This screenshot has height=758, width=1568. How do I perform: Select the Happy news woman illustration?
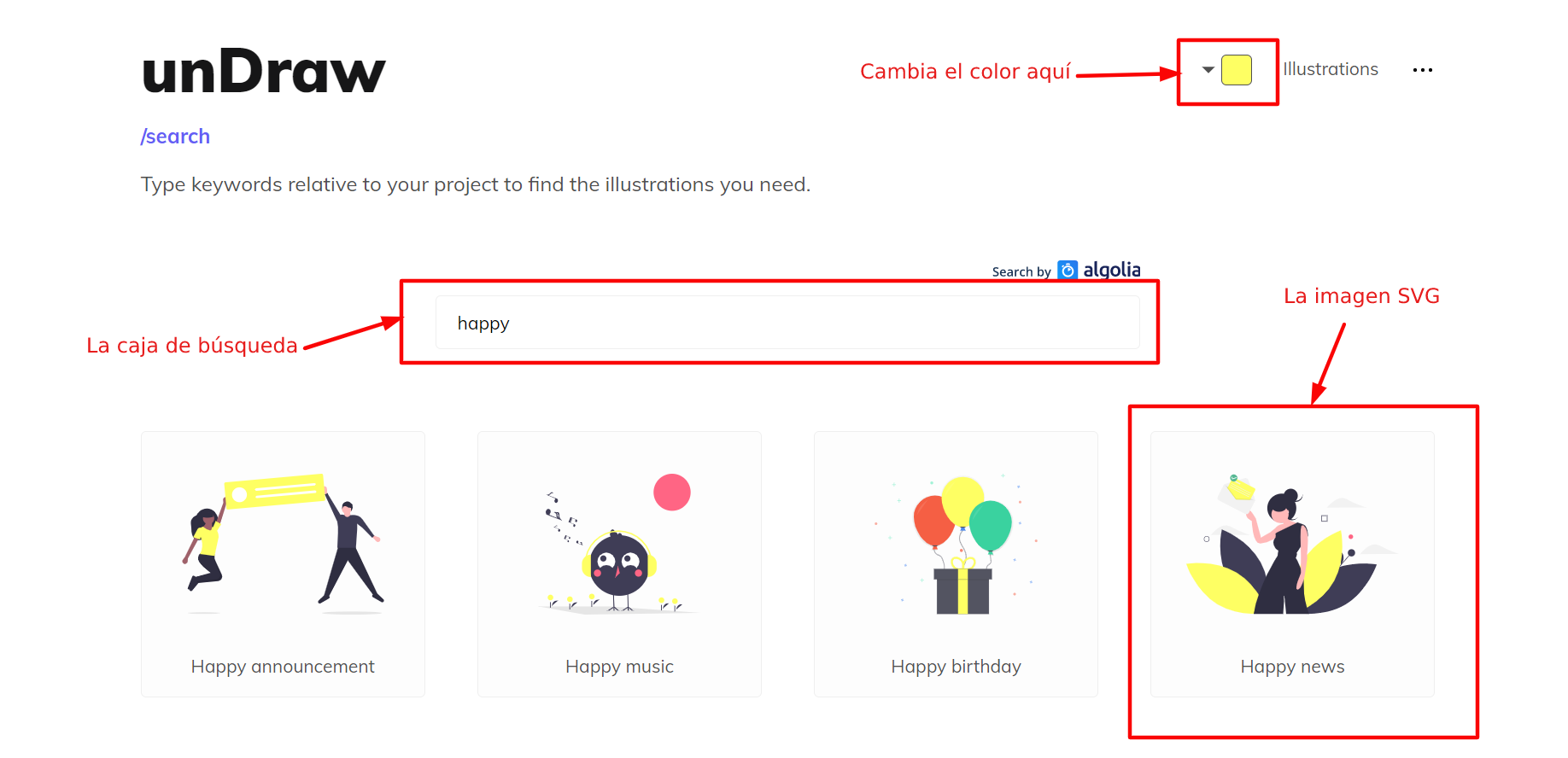1291,545
